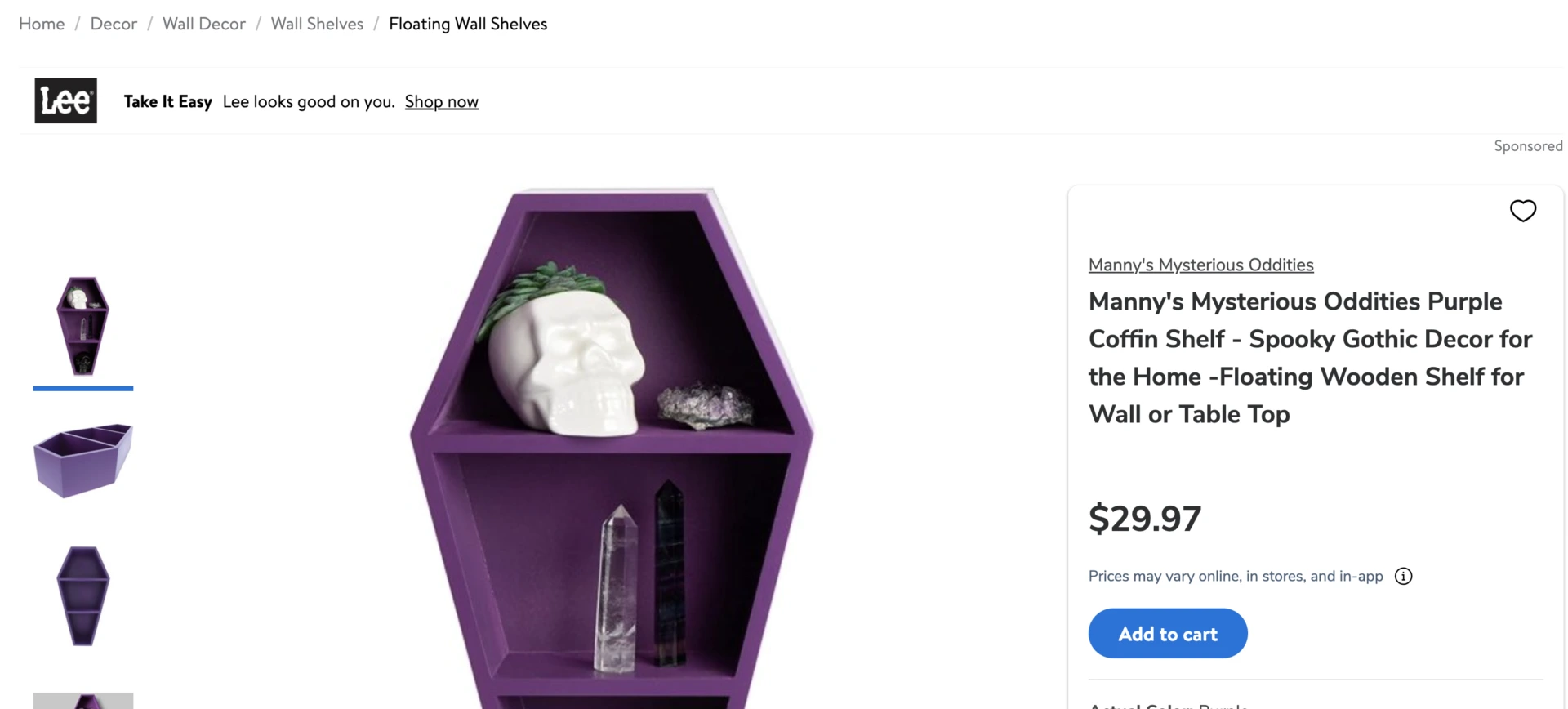Open price info tooltip icon
This screenshot has width=1568, height=709.
[x=1403, y=576]
